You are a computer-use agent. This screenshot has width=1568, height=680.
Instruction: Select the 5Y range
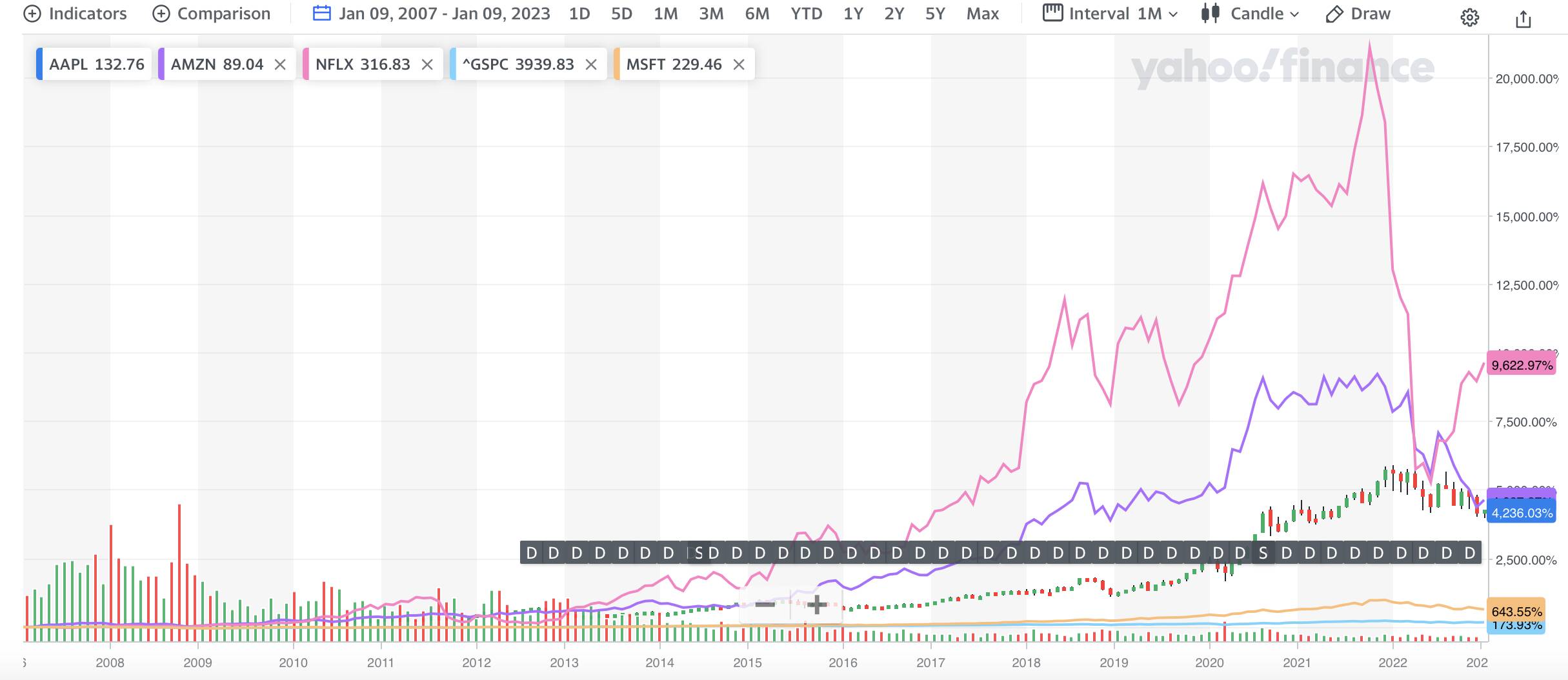click(x=935, y=14)
